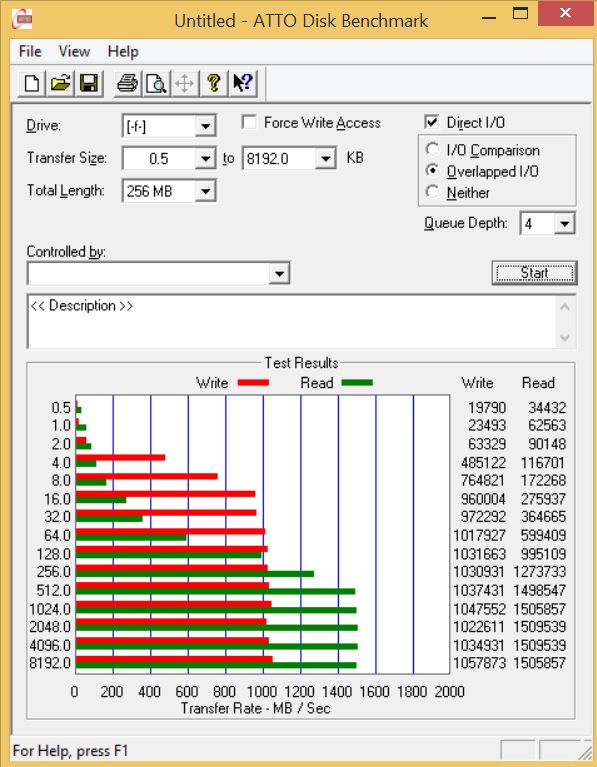The image size is (597, 767).
Task: Close the ATTO Disk Benchmark window
Action: pyautogui.click(x=565, y=13)
